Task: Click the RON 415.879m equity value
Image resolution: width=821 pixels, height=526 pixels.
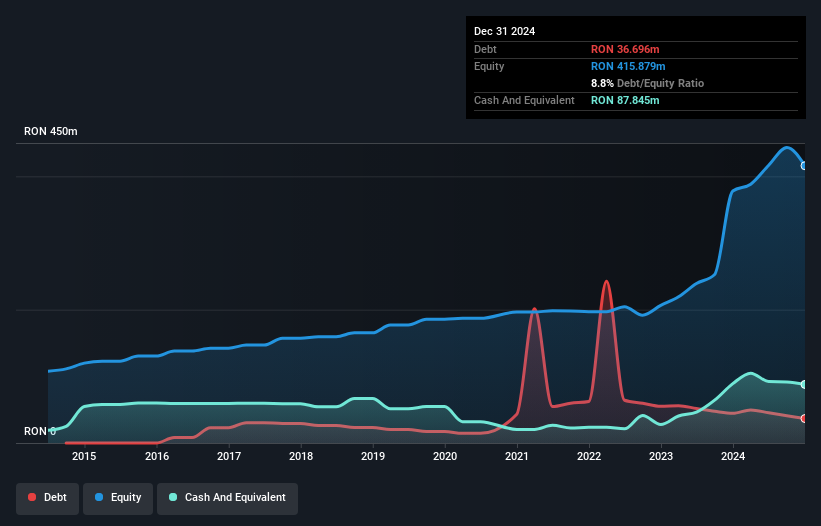Action: point(628,66)
